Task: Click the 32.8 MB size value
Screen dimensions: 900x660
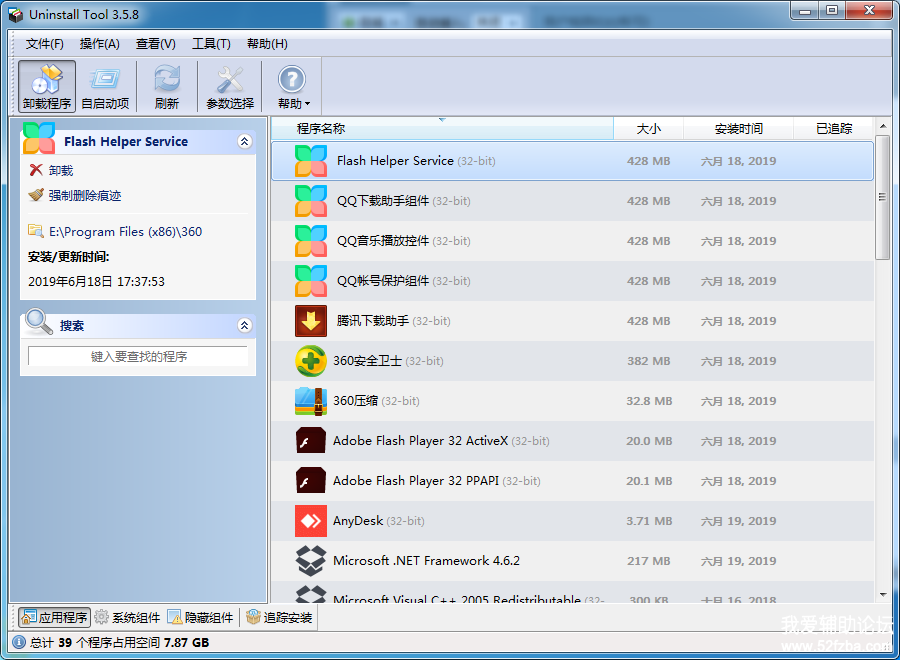Action: [649, 401]
